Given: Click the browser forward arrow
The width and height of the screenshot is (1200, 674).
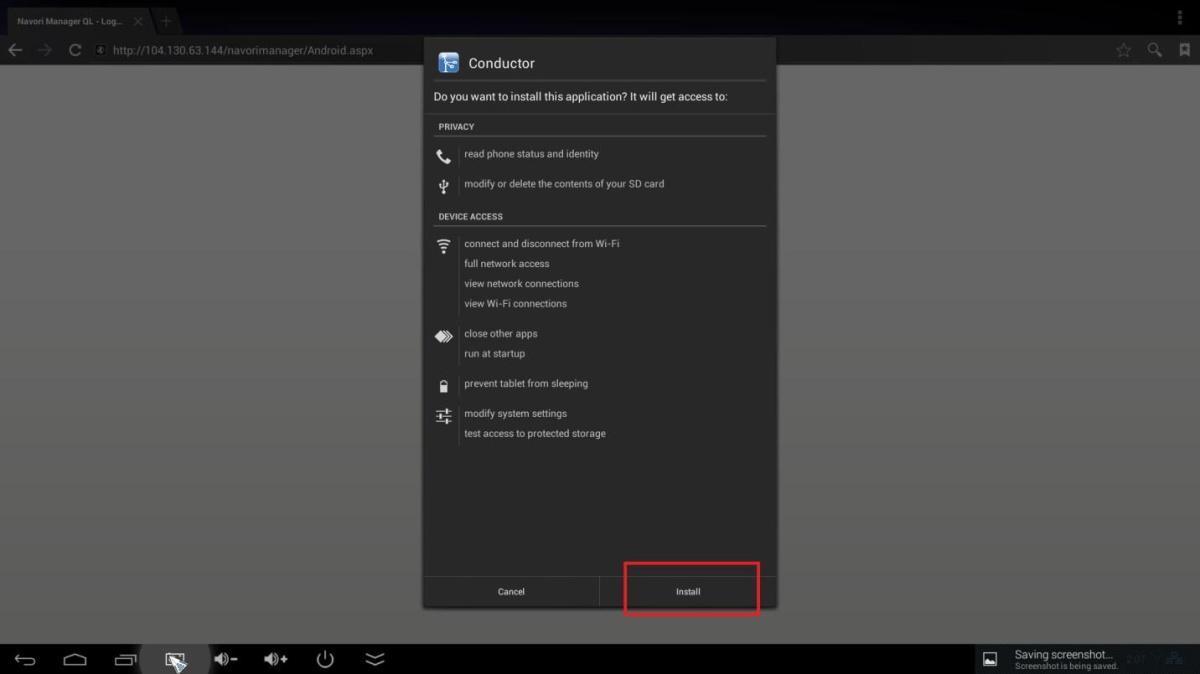Looking at the screenshot, I should click(45, 50).
